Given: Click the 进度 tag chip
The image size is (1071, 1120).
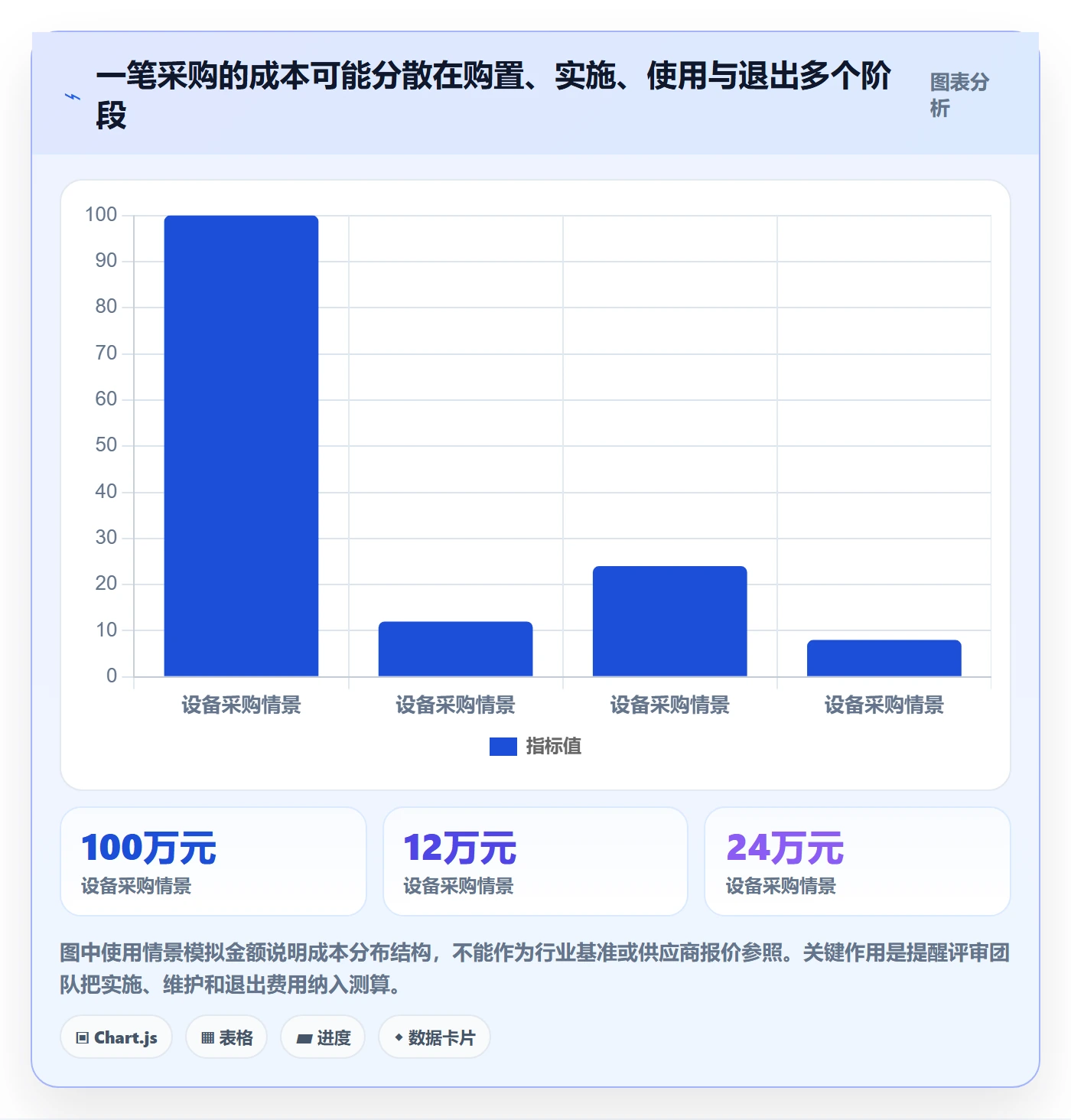Looking at the screenshot, I should [x=323, y=1037].
